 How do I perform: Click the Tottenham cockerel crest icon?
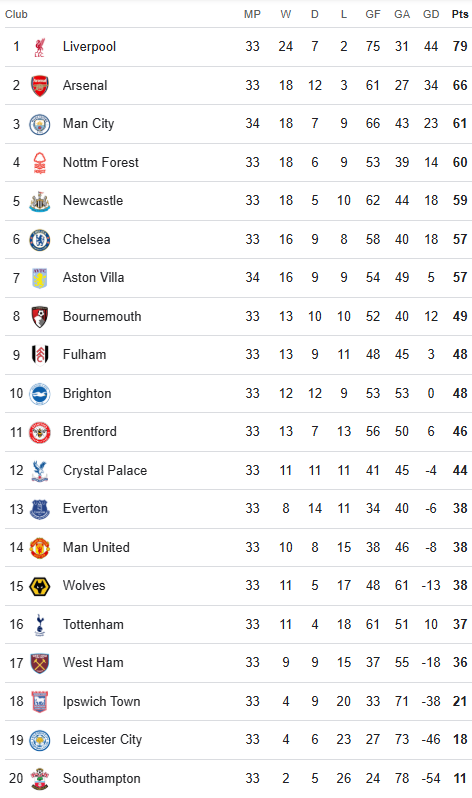[40, 625]
